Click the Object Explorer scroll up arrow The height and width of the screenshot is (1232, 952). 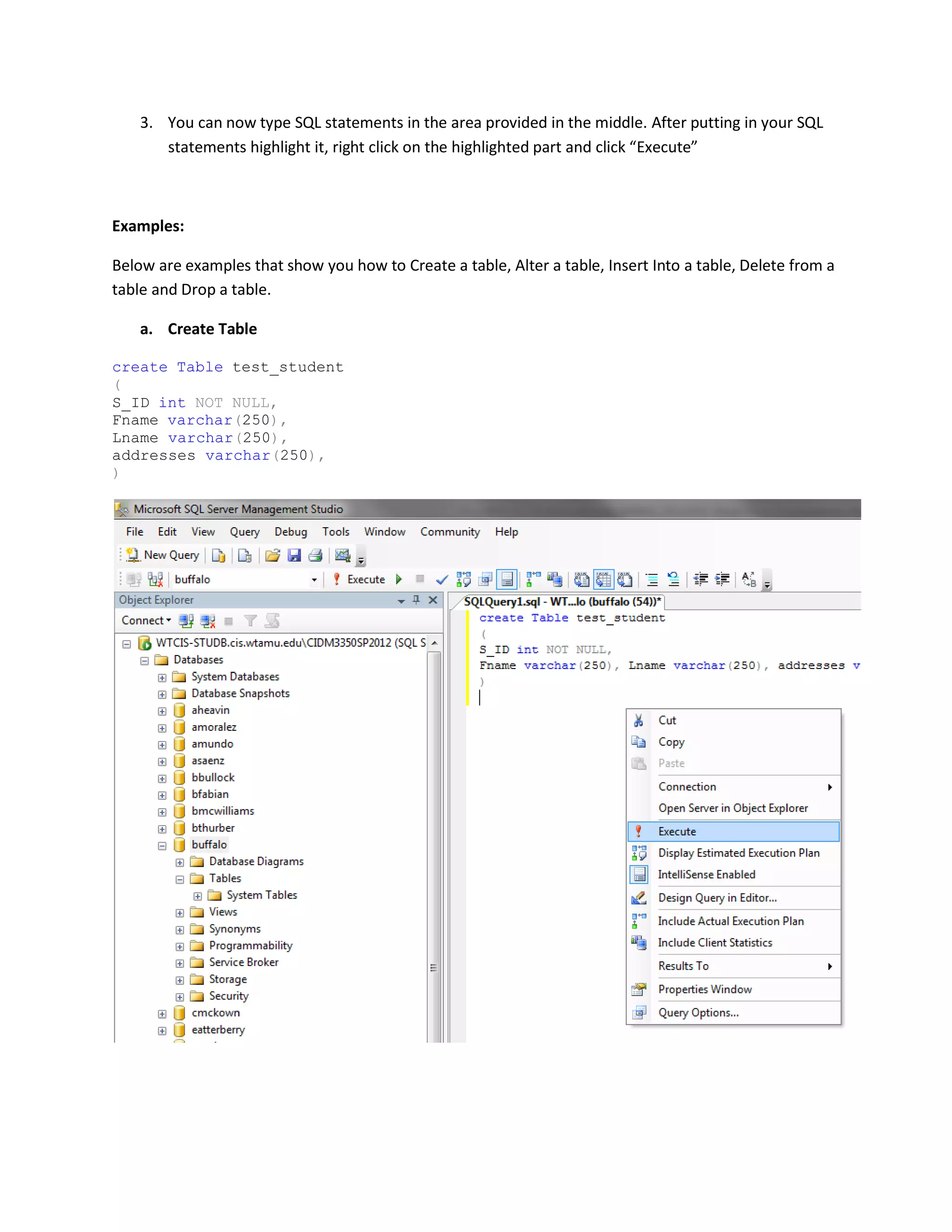click(x=434, y=643)
